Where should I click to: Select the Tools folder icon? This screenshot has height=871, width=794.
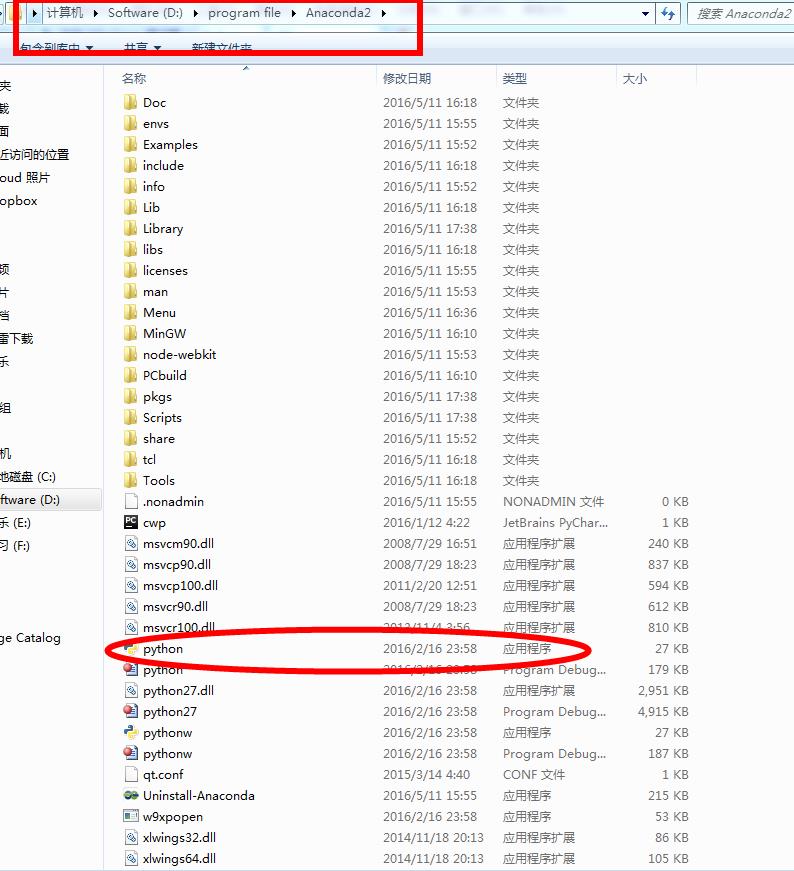point(131,480)
